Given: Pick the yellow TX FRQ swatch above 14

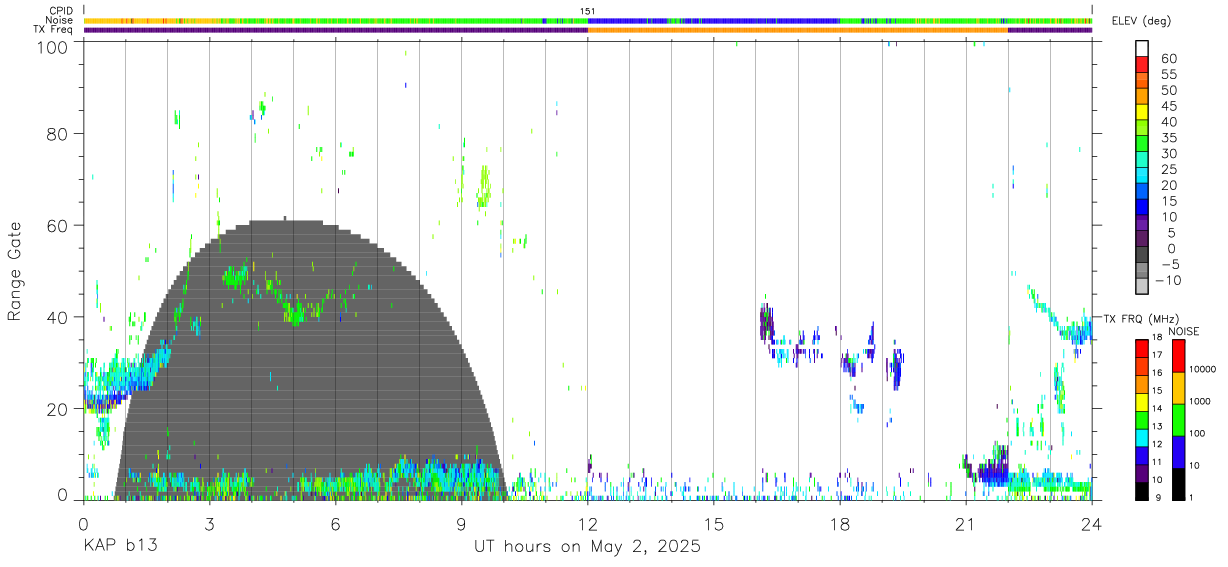Looking at the screenshot, I should pos(1143,401).
